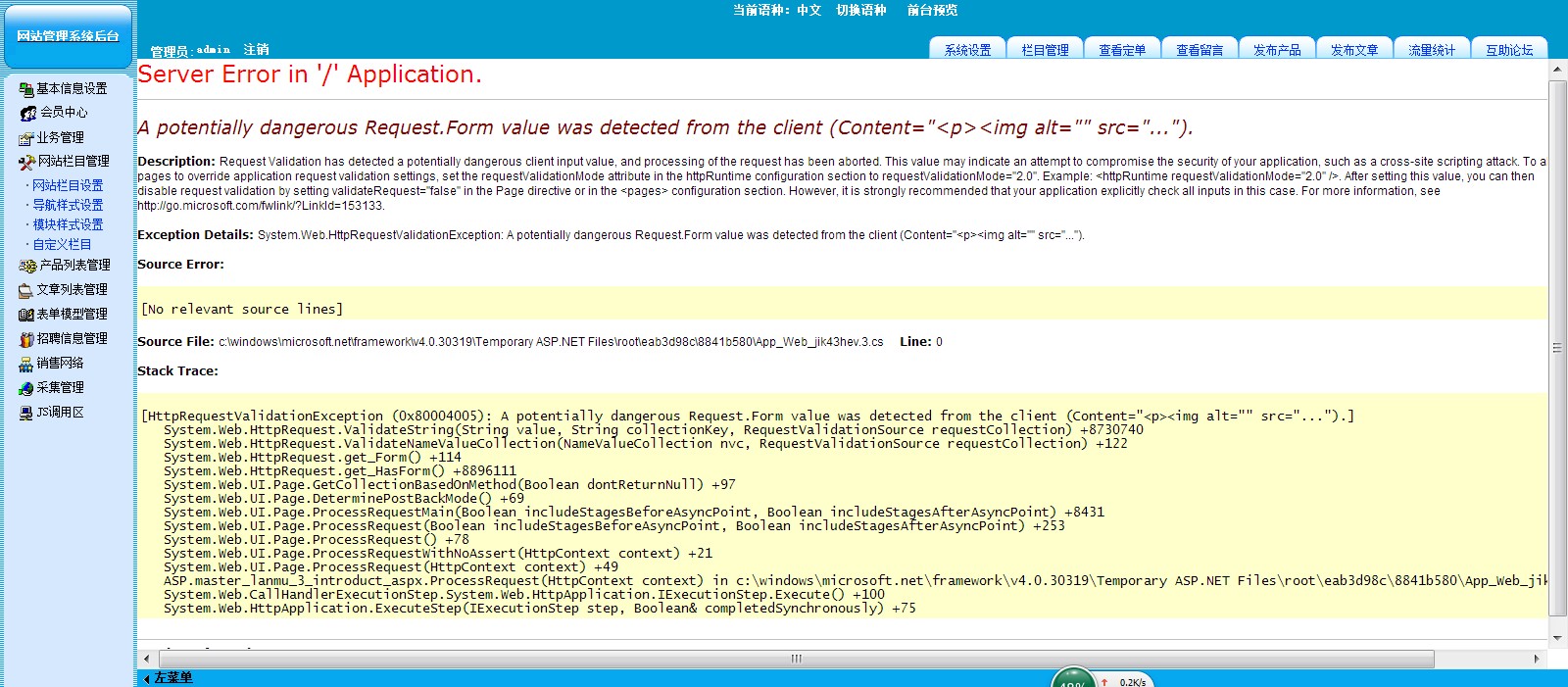Click the 会员中心 sidebar icon
Screen dimensions: 1568x687
27,113
